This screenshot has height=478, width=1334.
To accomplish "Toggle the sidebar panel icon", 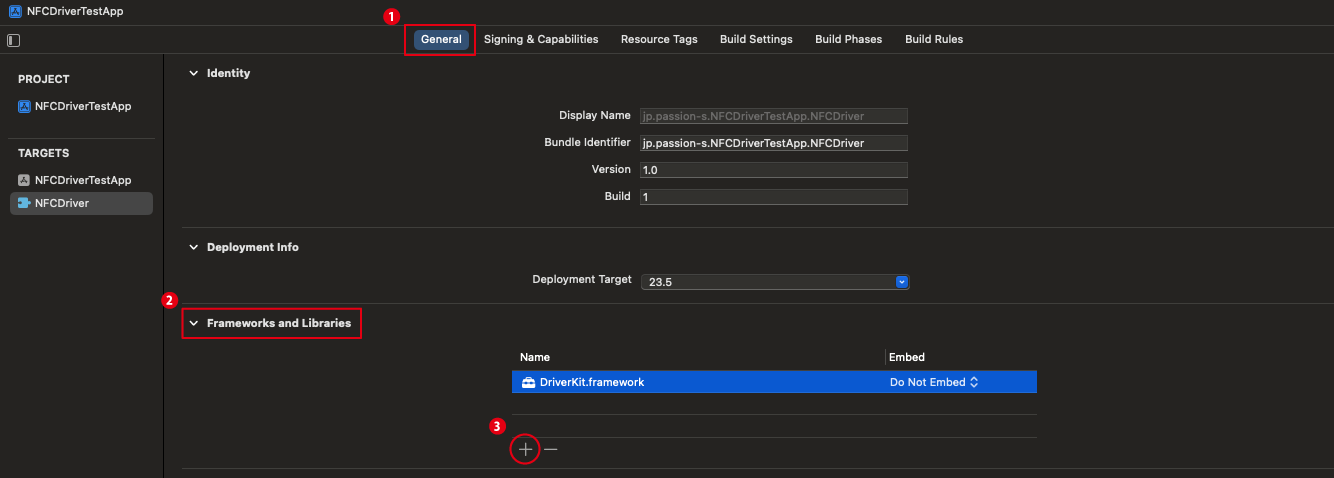I will pyautogui.click(x=13, y=40).
